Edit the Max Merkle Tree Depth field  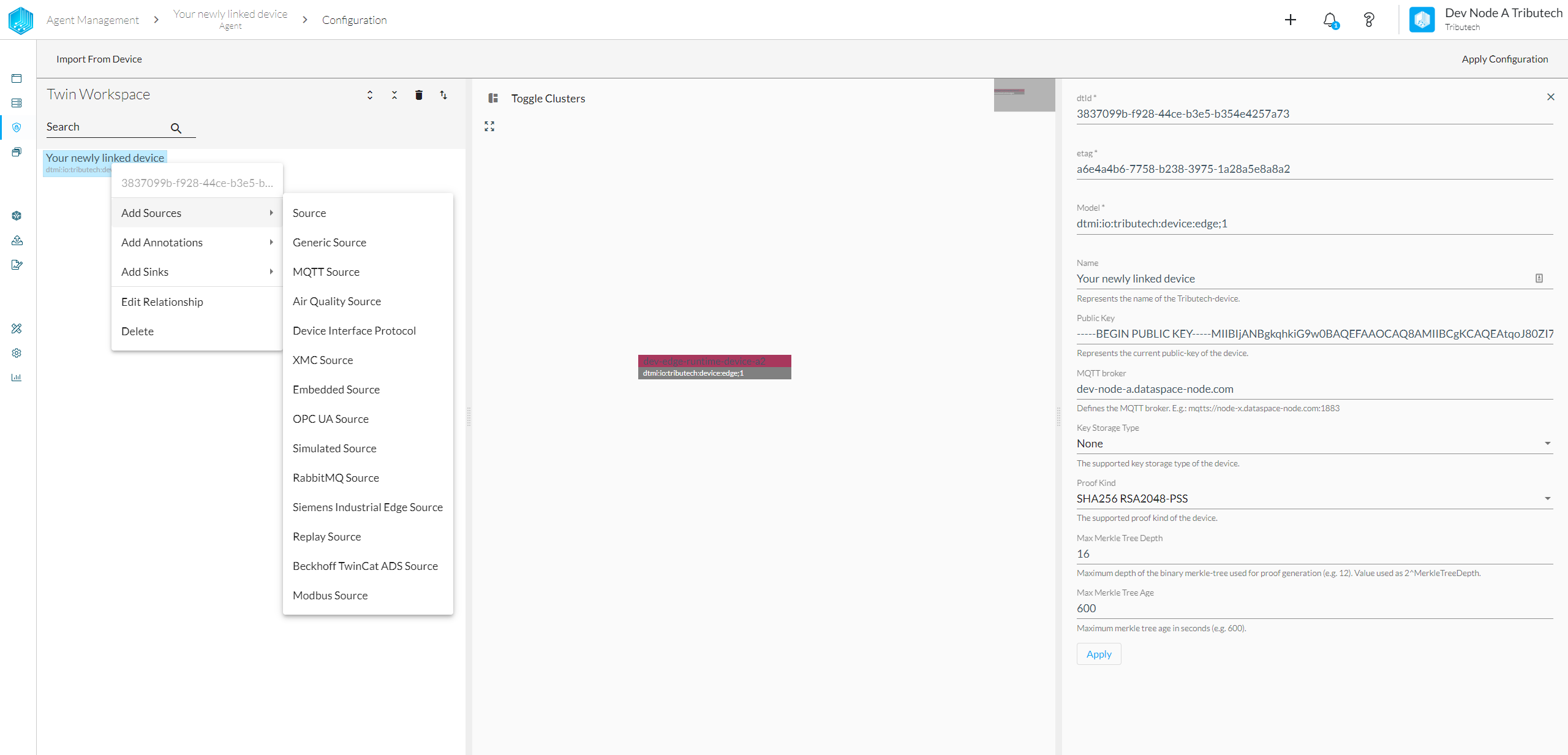coord(1314,554)
